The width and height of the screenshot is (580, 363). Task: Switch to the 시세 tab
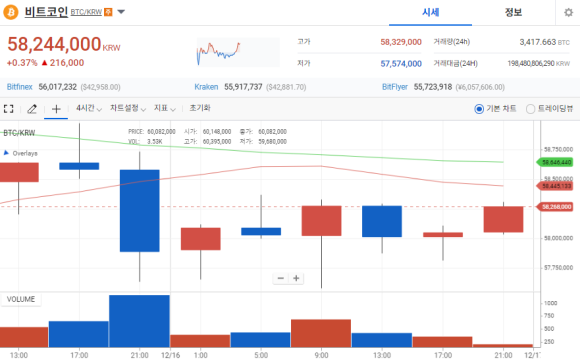point(430,13)
